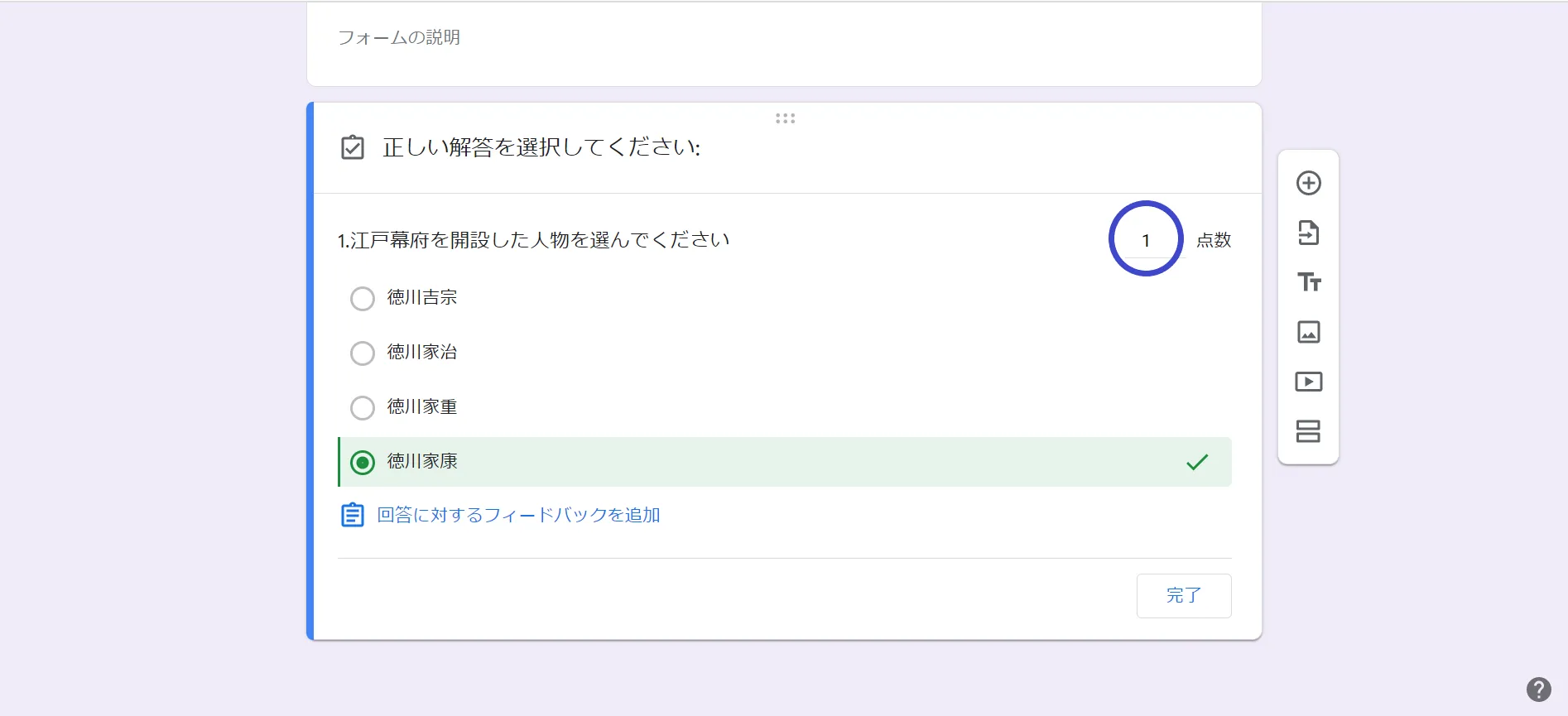
Task: Click the points value input field
Action: [1146, 240]
